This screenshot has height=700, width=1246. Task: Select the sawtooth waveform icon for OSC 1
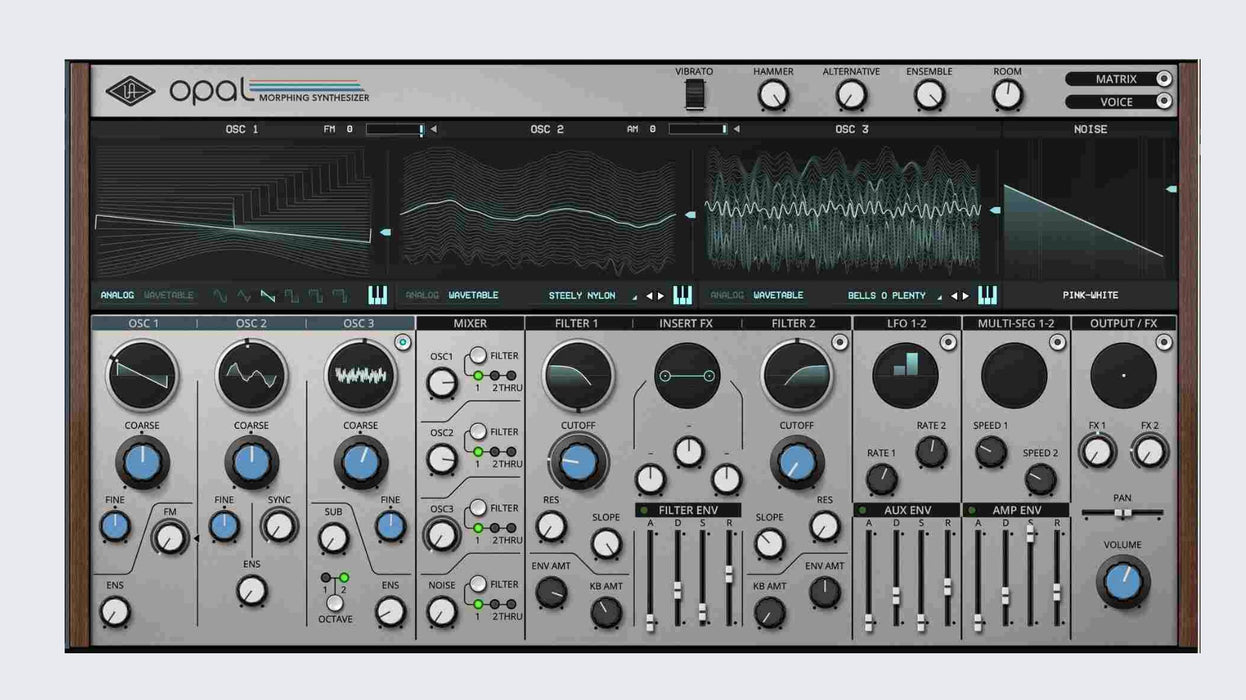[x=268, y=295]
